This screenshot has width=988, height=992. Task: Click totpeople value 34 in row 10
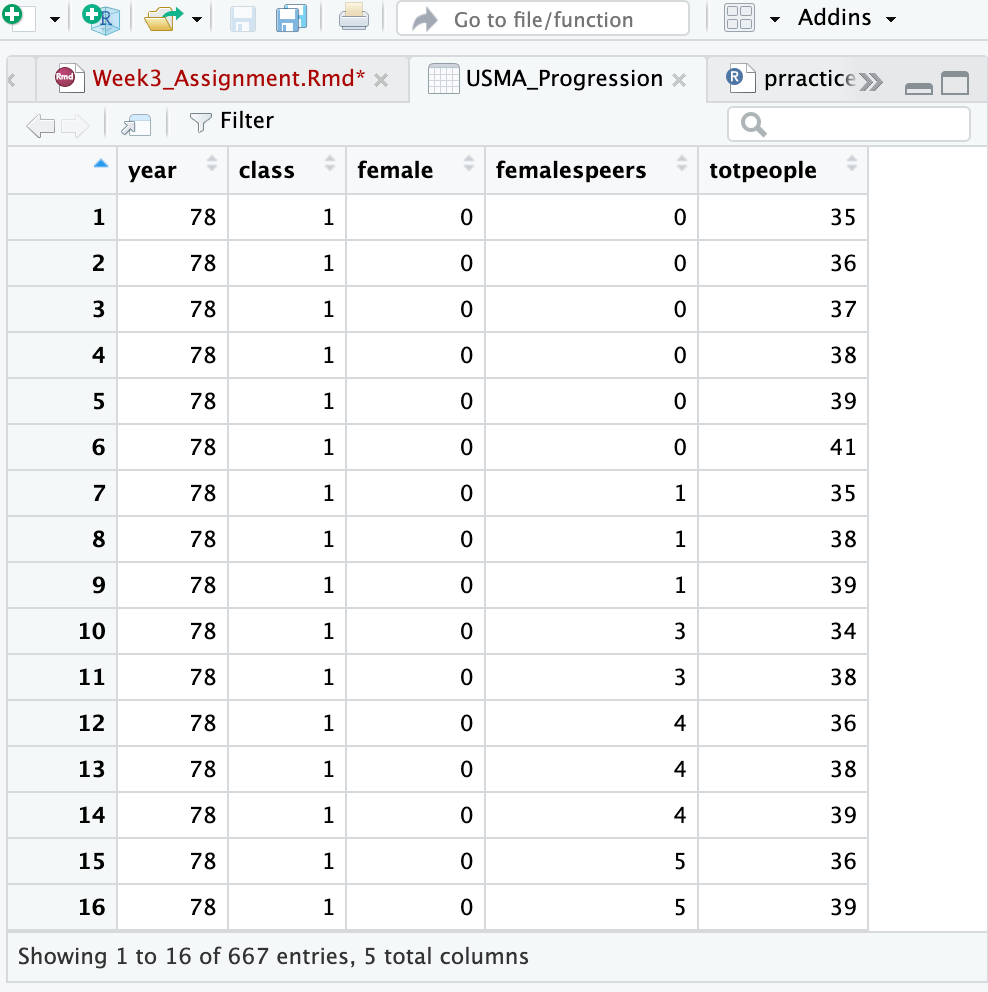(x=843, y=631)
